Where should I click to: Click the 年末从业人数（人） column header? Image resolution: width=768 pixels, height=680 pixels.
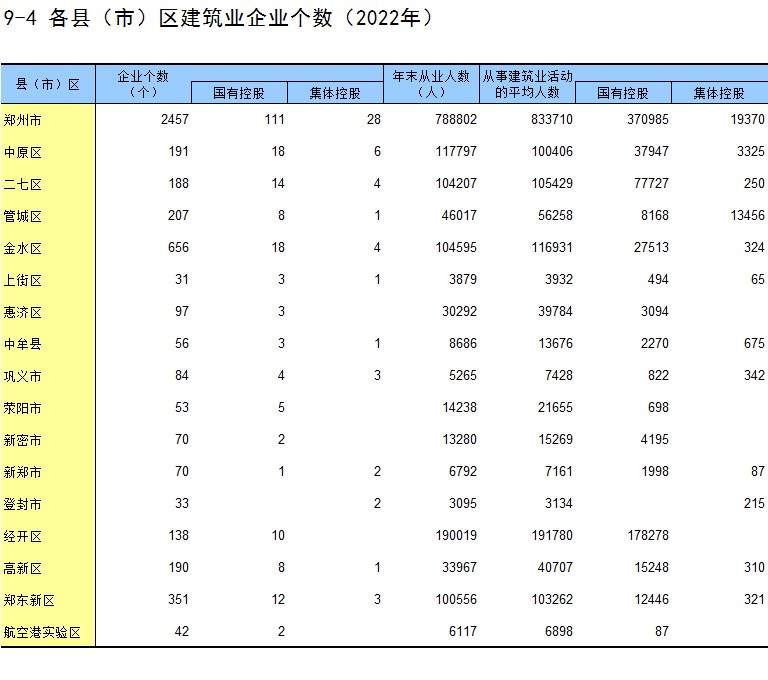tap(431, 84)
